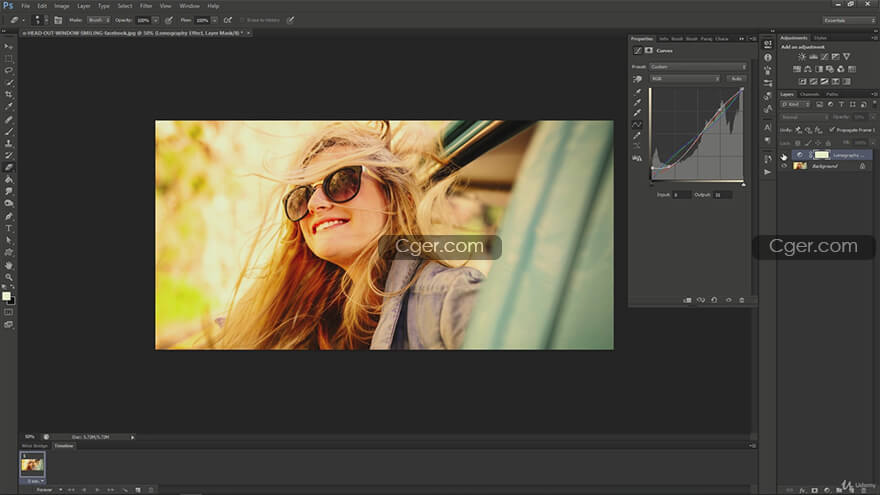Open the Window menu
Screen dimensions: 880x495
189,6
